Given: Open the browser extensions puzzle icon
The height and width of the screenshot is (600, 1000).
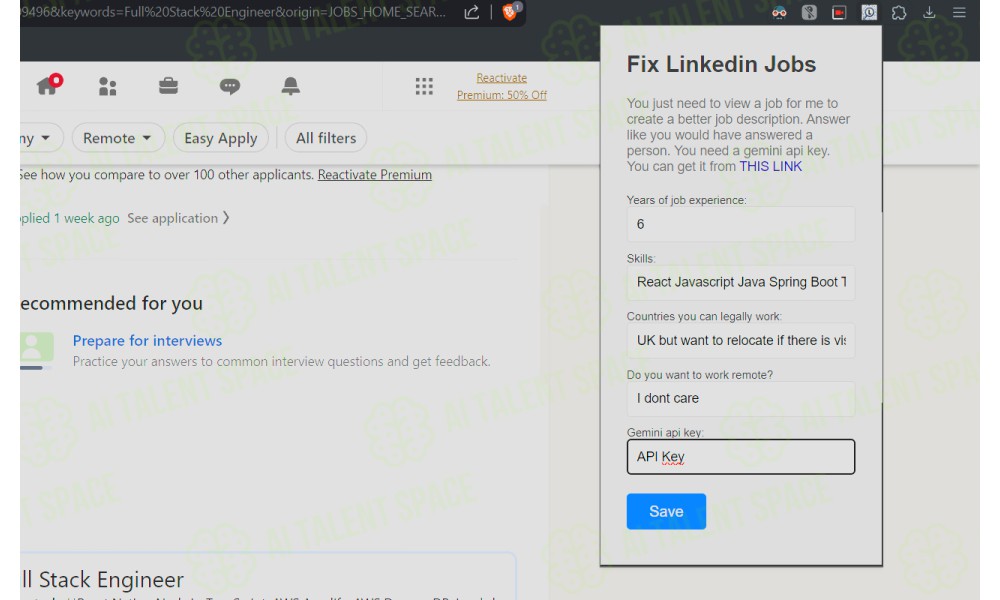Looking at the screenshot, I should [x=899, y=12].
